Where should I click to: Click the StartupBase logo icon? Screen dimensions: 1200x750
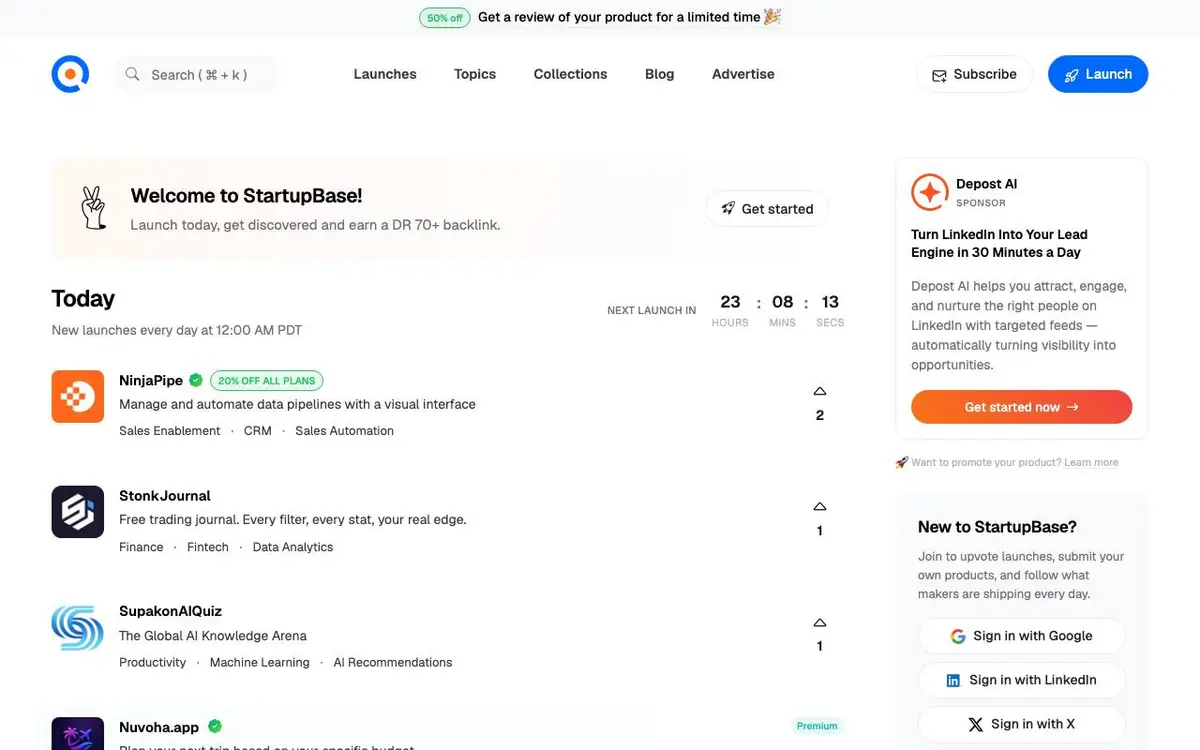[x=70, y=74]
